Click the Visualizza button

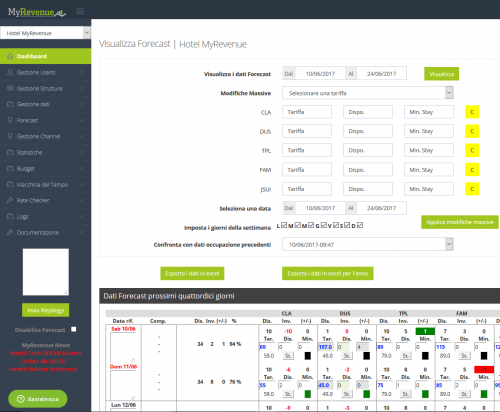pyautogui.click(x=441, y=74)
